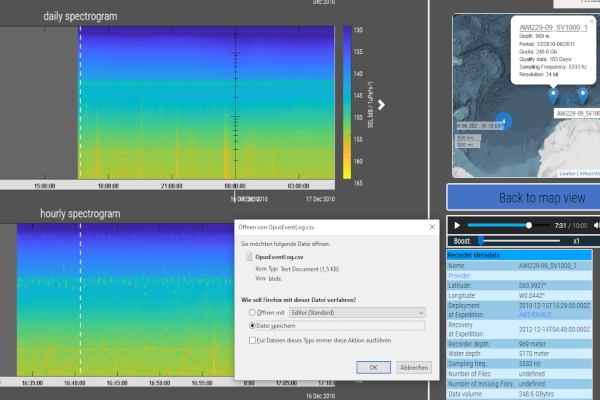Select the 'Datei speichern' radio option
The image size is (600, 400).
tap(252, 325)
